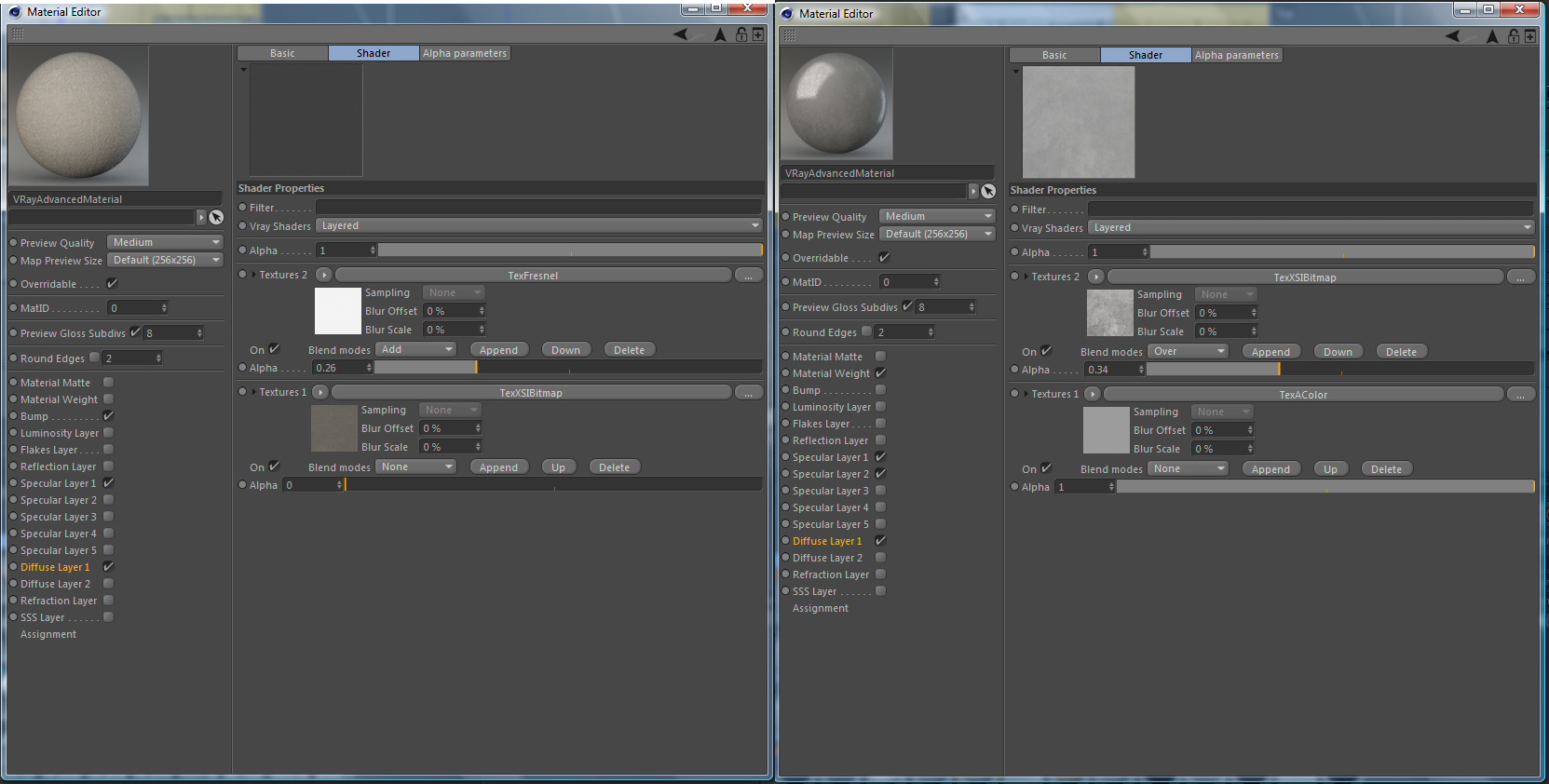Click ellipsis button next to left TexXSIBitmap
Image resolution: width=1549 pixels, height=784 pixels.
(x=748, y=393)
